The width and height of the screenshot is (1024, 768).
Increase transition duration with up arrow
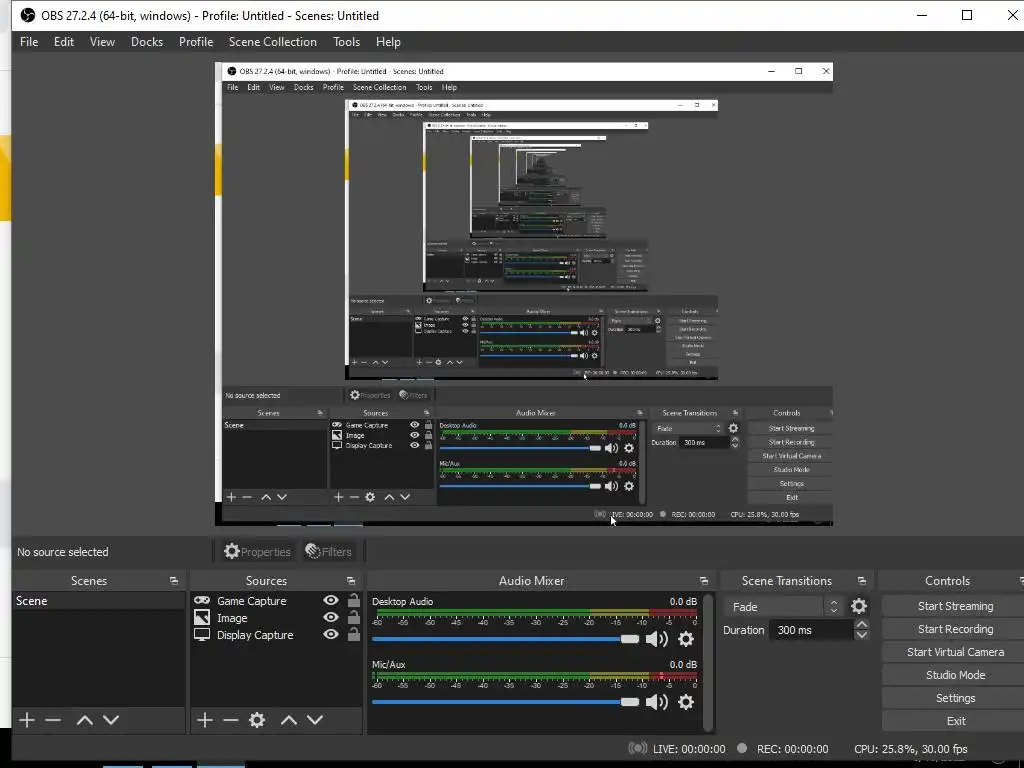[x=862, y=625]
